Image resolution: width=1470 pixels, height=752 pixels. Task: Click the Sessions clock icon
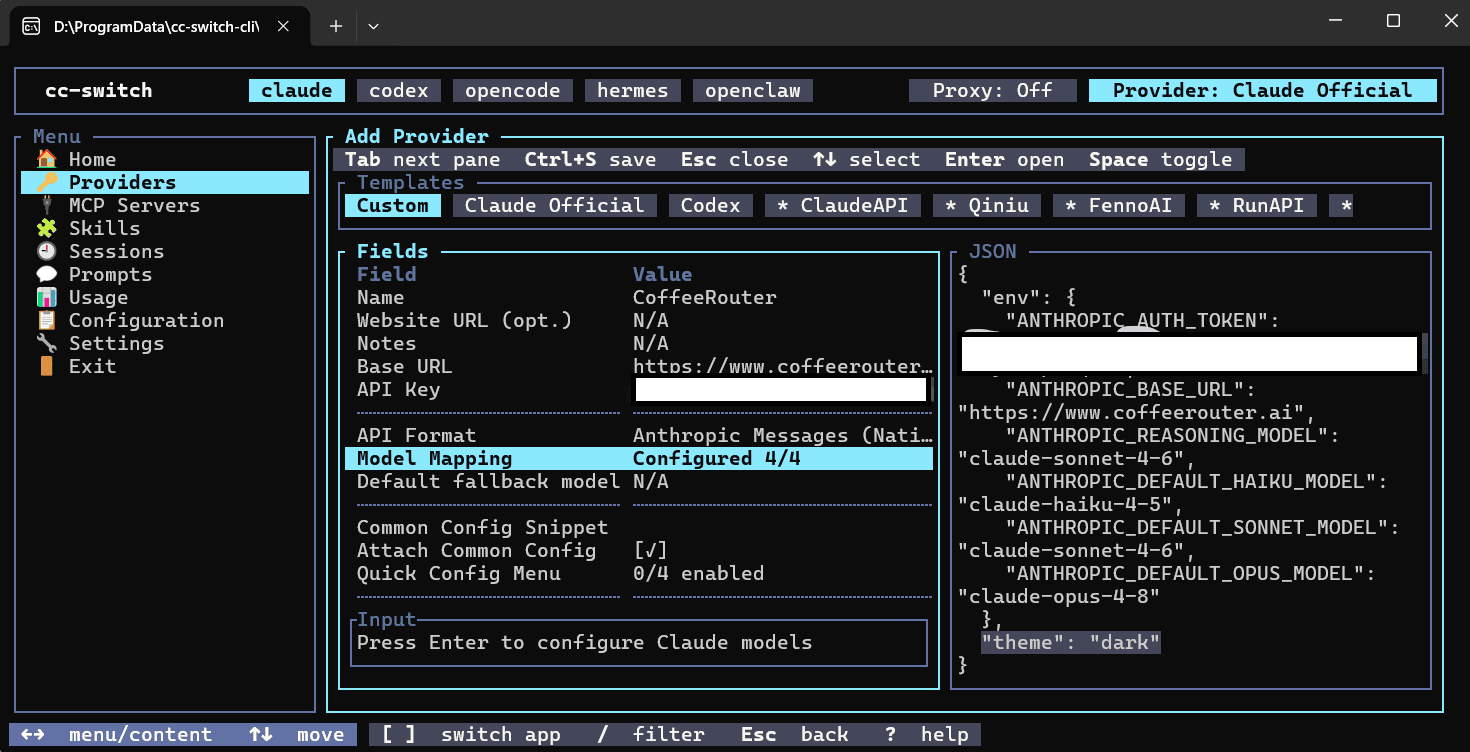coord(46,251)
